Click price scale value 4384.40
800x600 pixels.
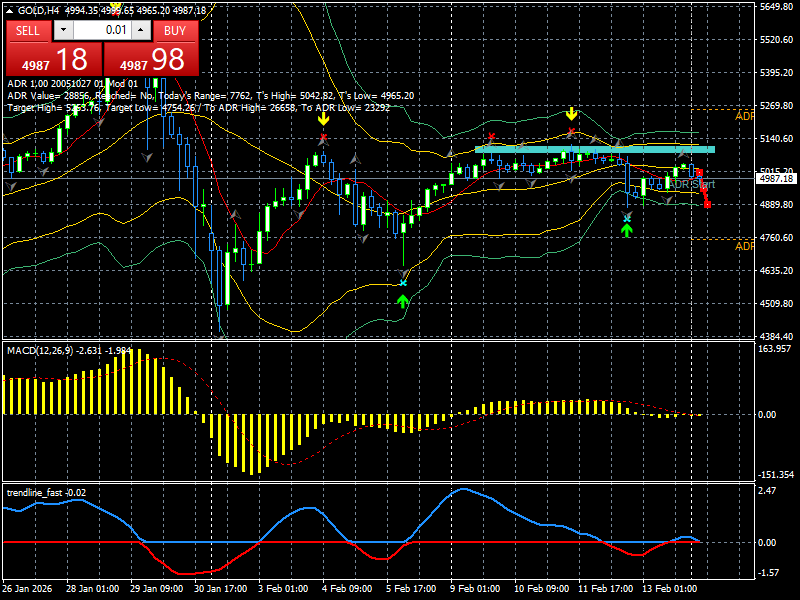pyautogui.click(x=777, y=337)
